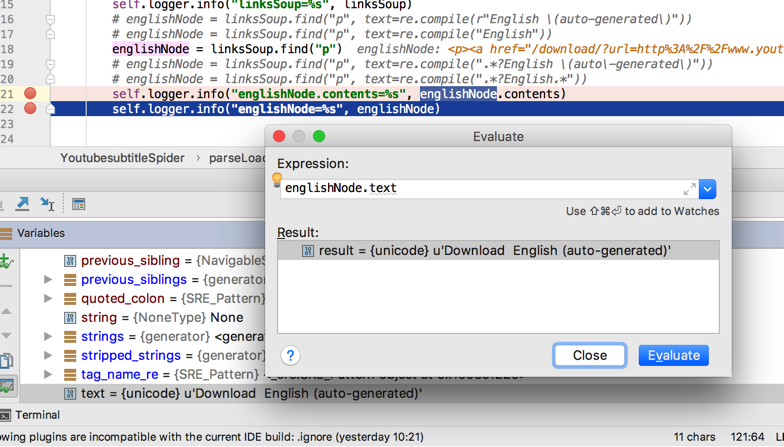The image size is (784, 447).
Task: Expand the expression field editor
Action: point(690,189)
